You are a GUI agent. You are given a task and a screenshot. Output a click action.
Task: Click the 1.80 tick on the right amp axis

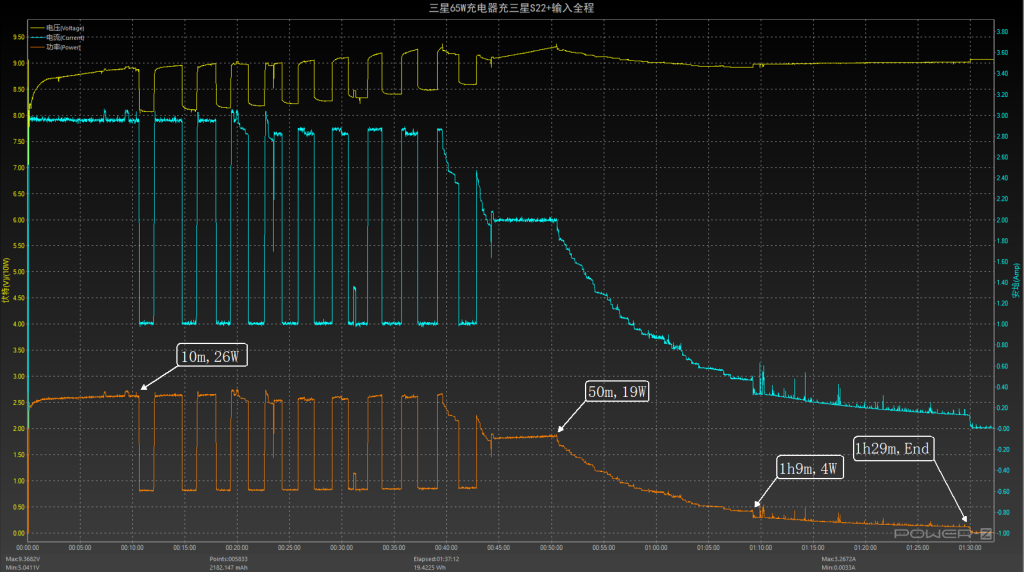click(1002, 241)
